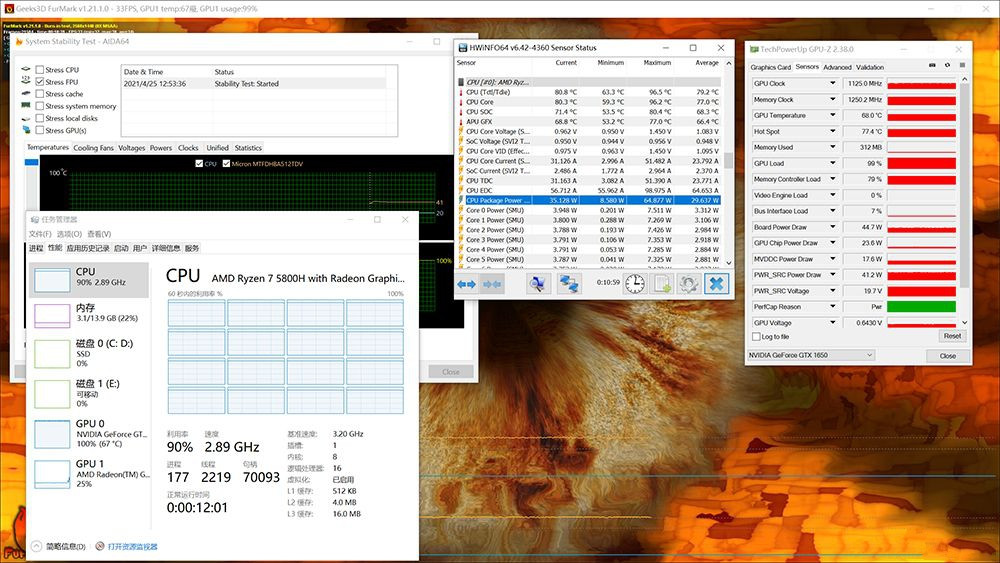The height and width of the screenshot is (563, 1000).
Task: Switch to GPU-Z Graphics Card tab
Action: 770,67
